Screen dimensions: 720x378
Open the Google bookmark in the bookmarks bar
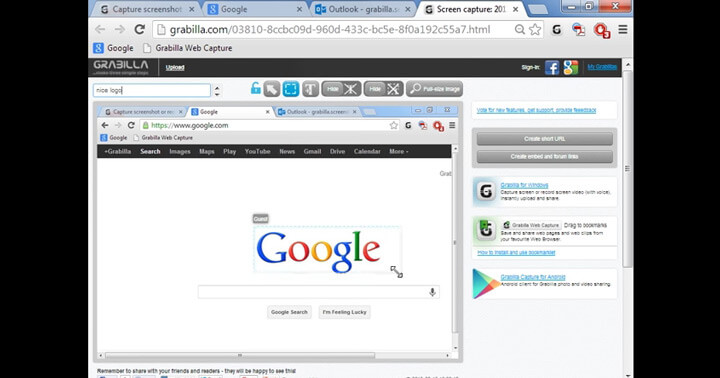tap(113, 48)
